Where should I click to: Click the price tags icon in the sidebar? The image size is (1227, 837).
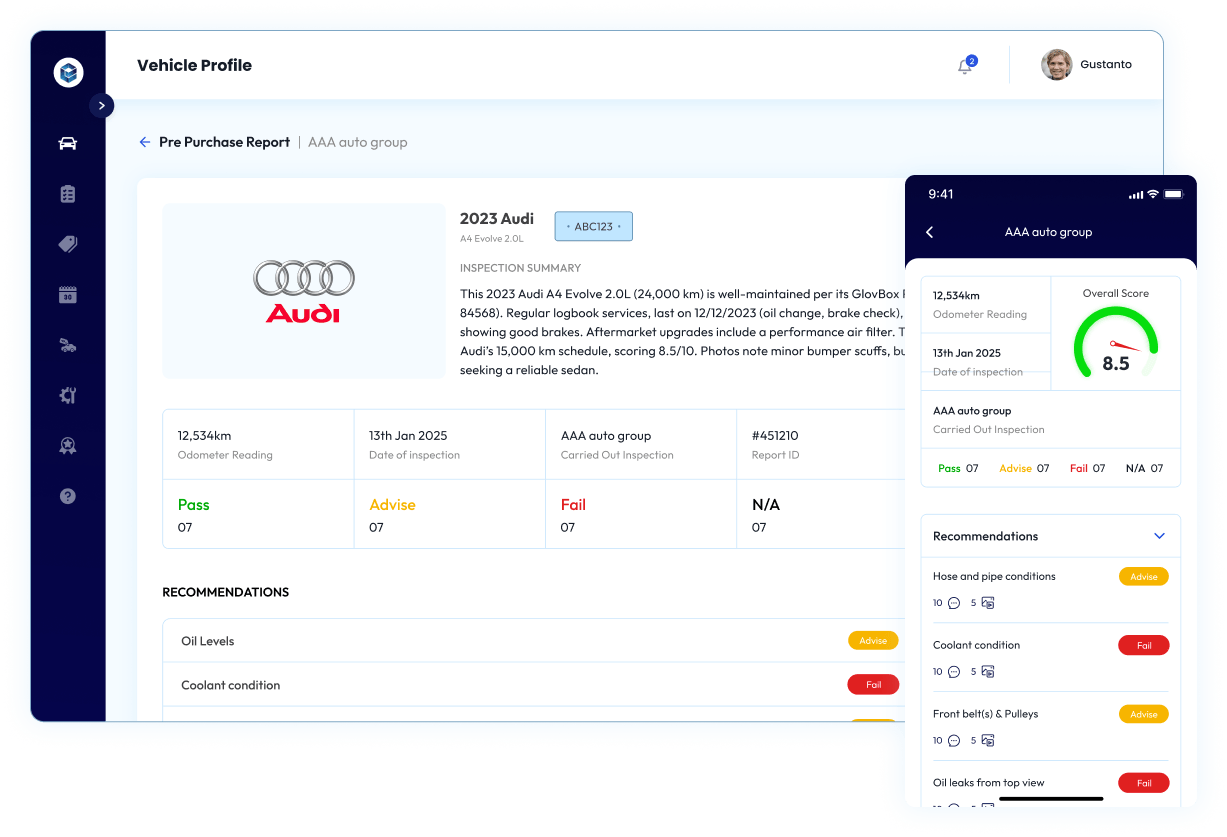(67, 243)
